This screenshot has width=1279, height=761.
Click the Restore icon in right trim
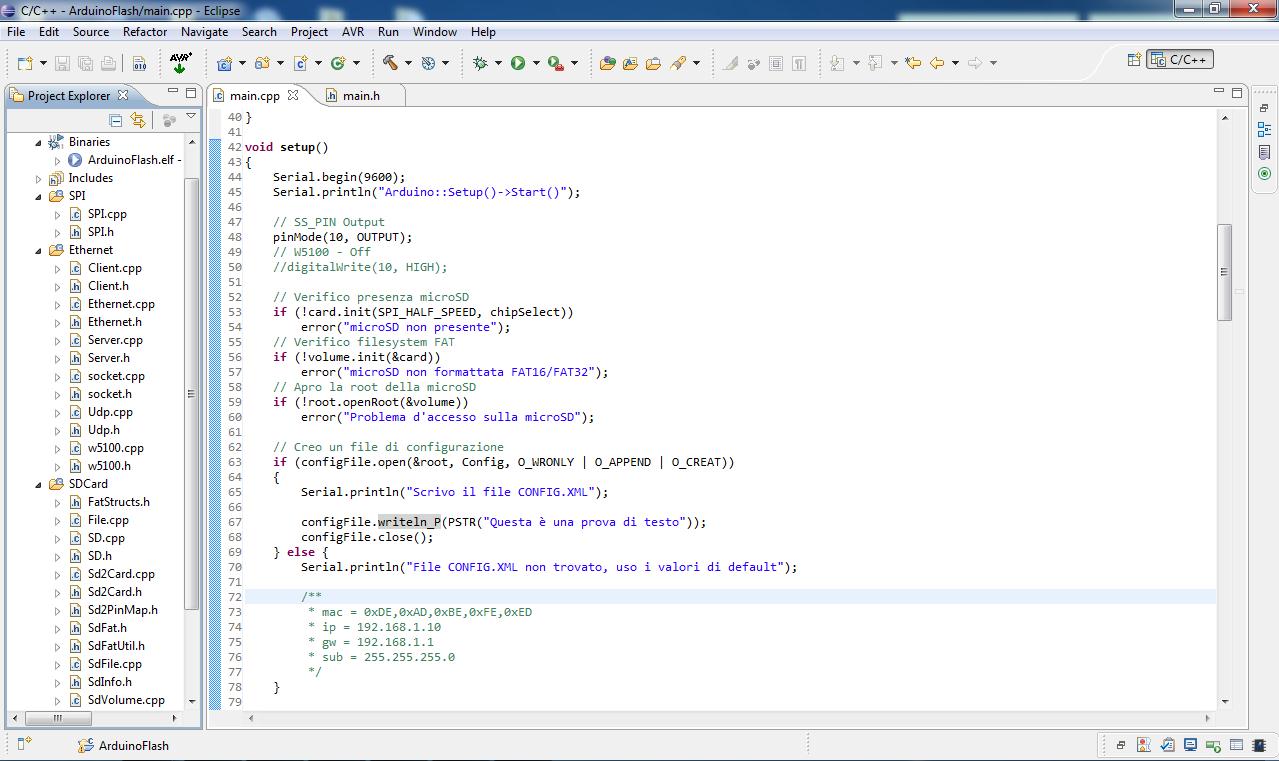(x=1265, y=107)
